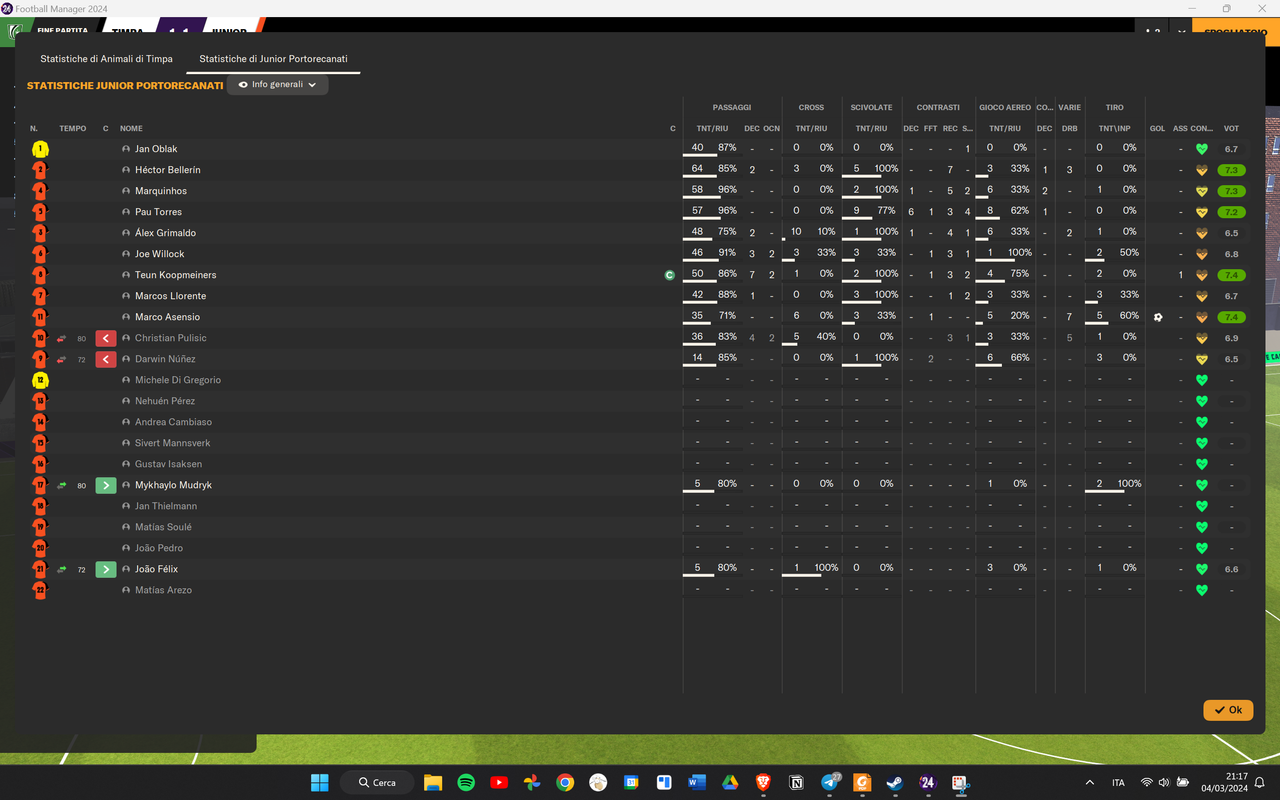Screen dimensions: 1280x800
Task: Sort by the OCN column header
Action: [x=771, y=128]
